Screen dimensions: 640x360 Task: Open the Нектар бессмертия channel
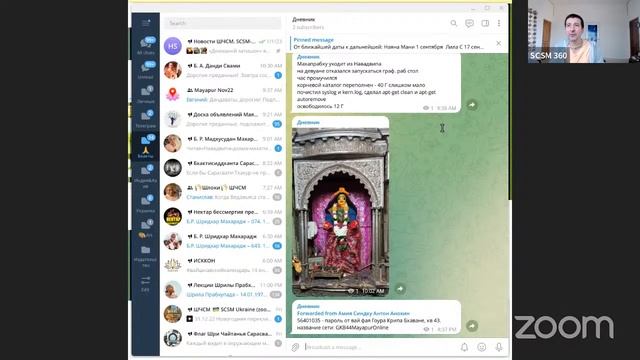(222, 216)
